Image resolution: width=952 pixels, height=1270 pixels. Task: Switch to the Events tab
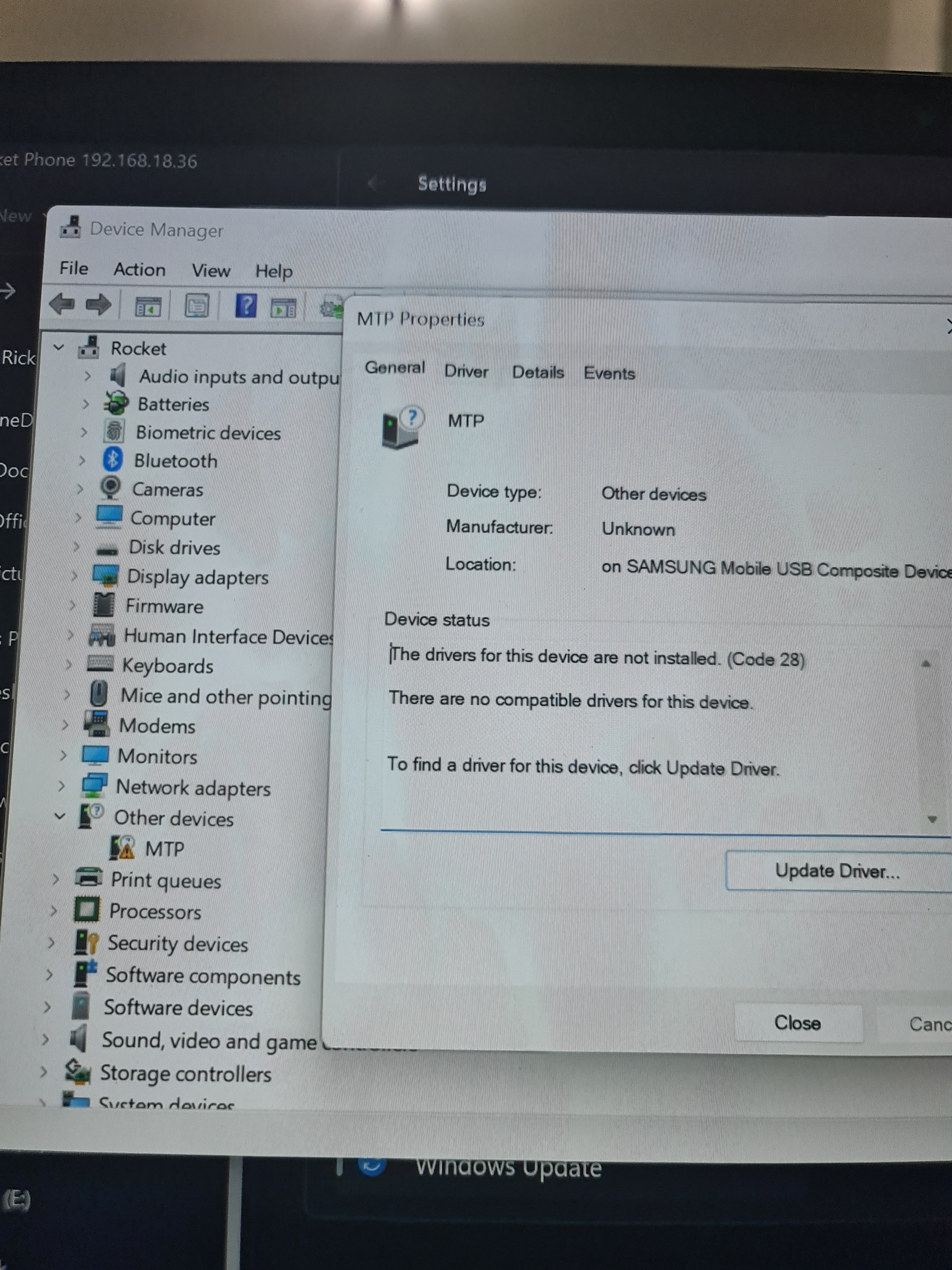[609, 373]
